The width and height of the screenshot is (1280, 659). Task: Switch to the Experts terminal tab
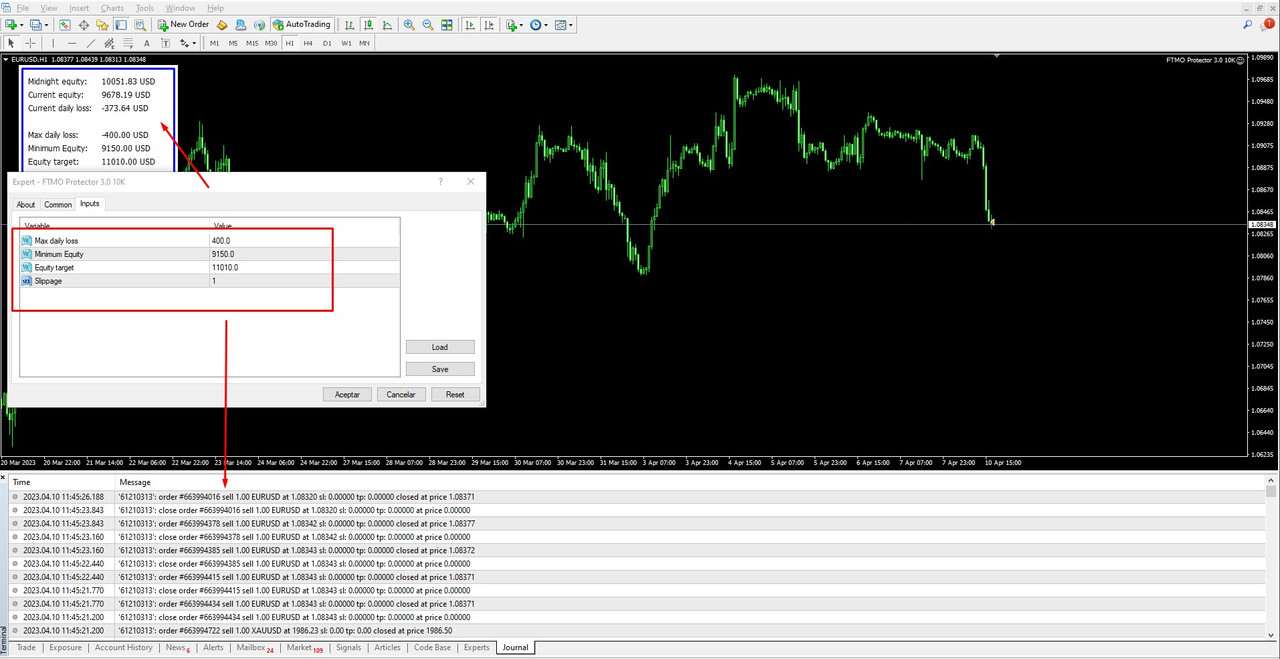point(477,648)
